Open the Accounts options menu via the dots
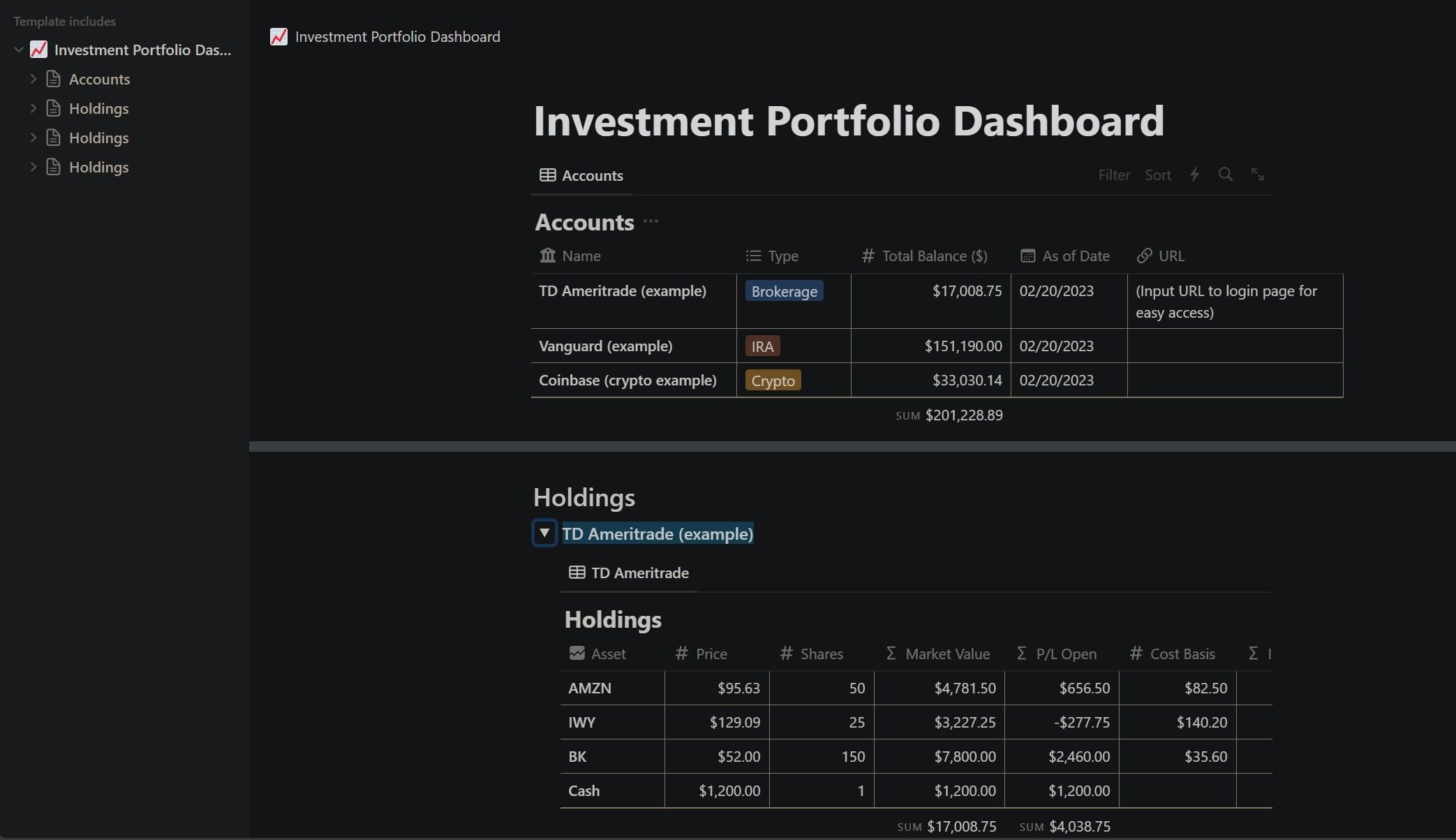The width and height of the screenshot is (1456, 840). click(x=652, y=221)
